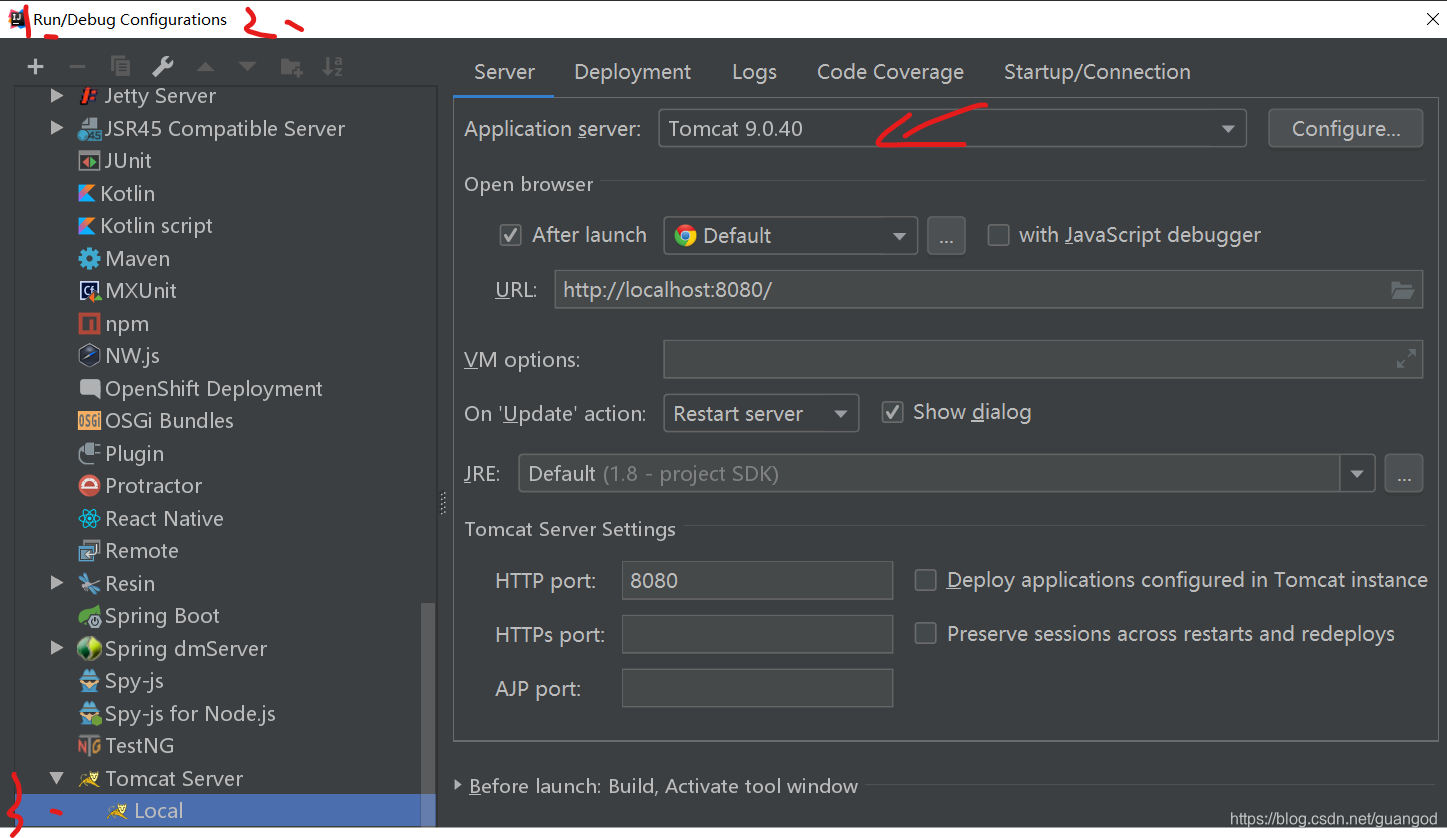Click the HTTPs port field
1447x838 pixels.
[x=757, y=634]
